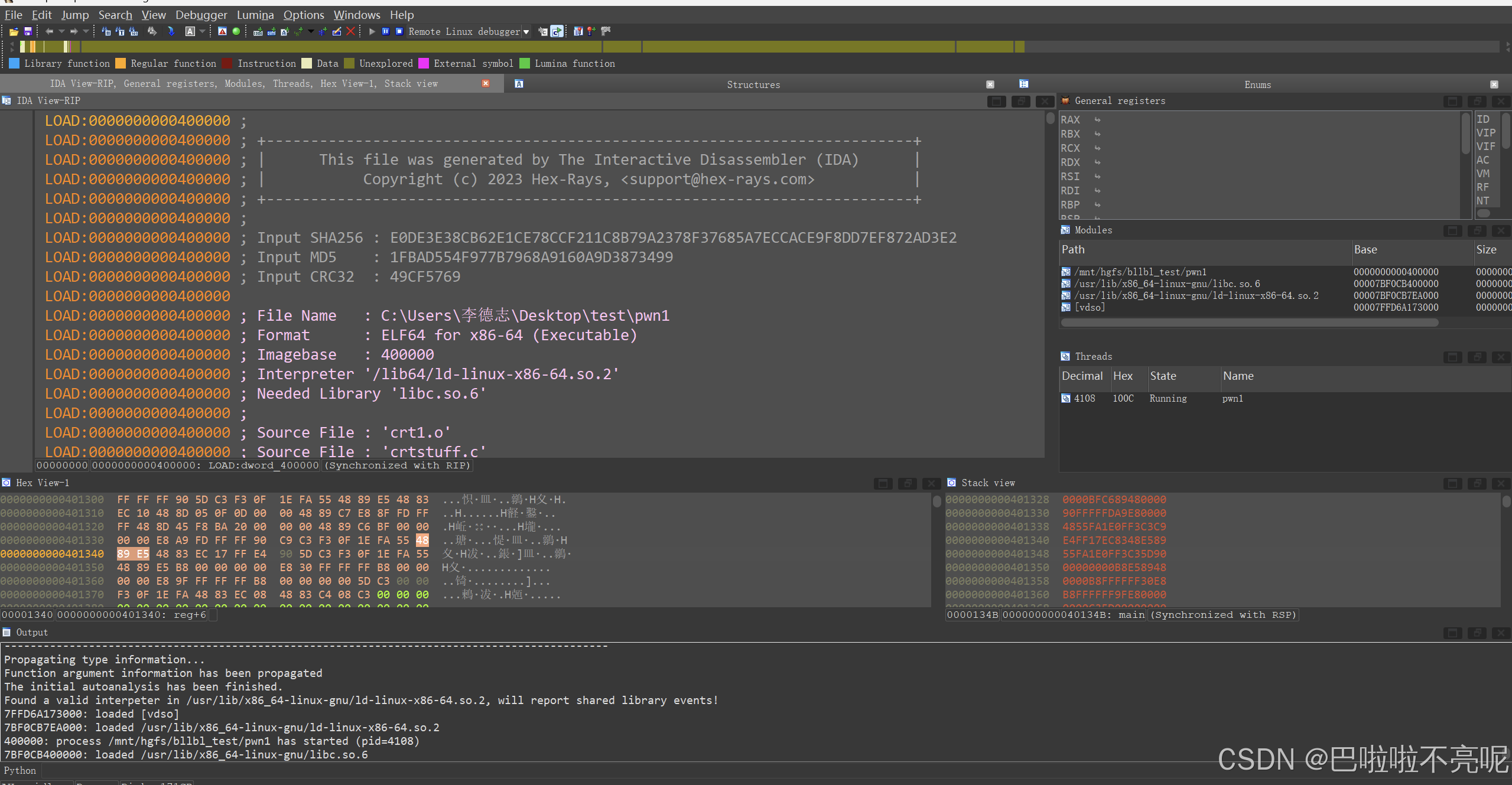Select the pwn1 thread row
This screenshot has width=1512, height=785.
click(1232, 398)
